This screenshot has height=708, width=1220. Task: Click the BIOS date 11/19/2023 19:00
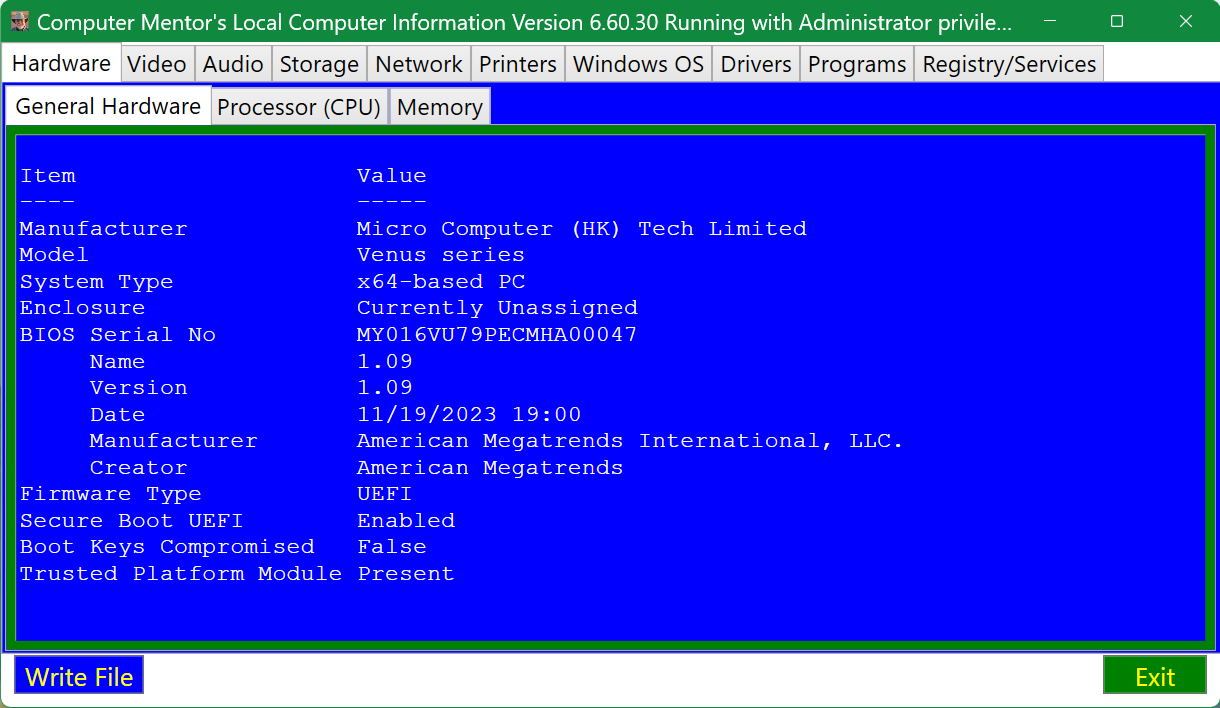coord(469,414)
